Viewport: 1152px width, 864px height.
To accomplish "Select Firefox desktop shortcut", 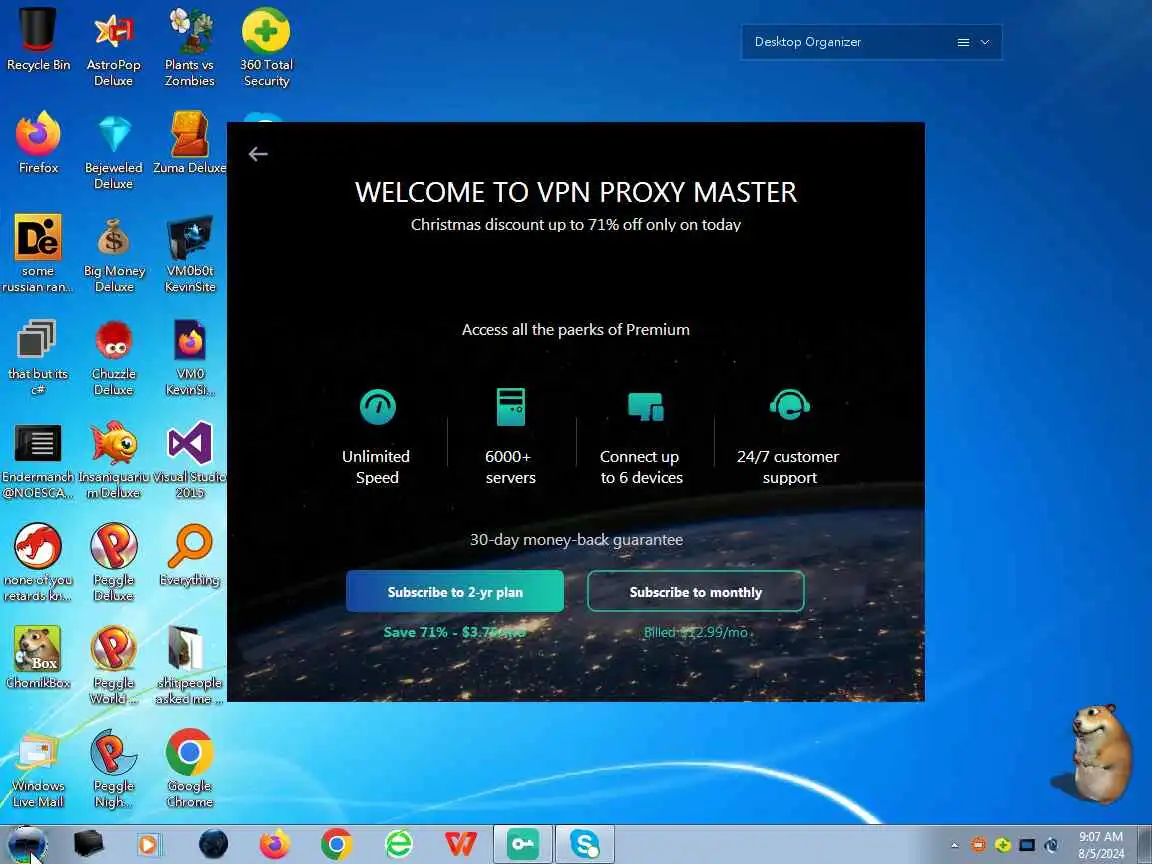I will 38,143.
